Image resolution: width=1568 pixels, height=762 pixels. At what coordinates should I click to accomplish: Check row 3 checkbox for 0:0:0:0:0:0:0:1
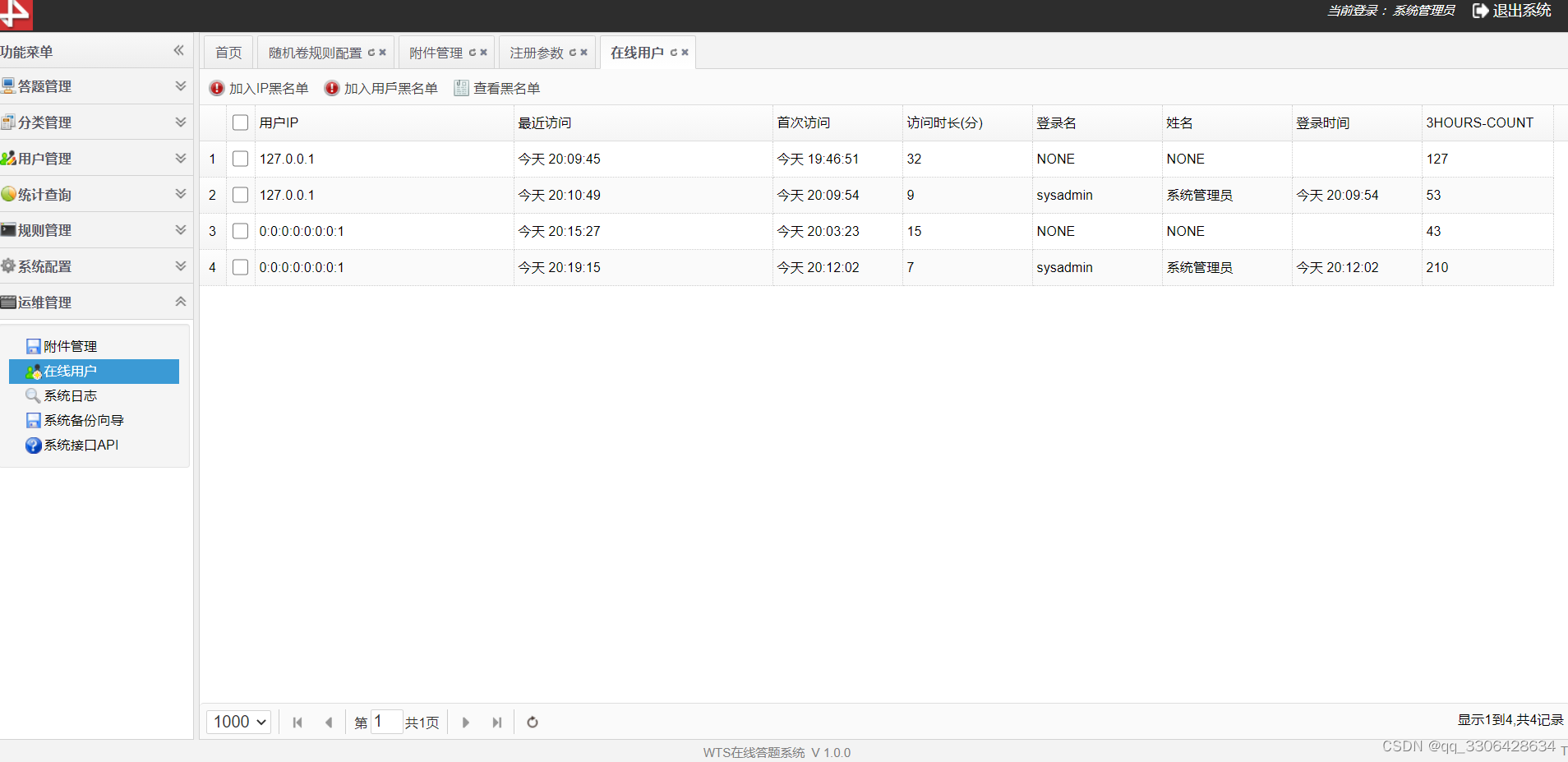click(x=240, y=231)
